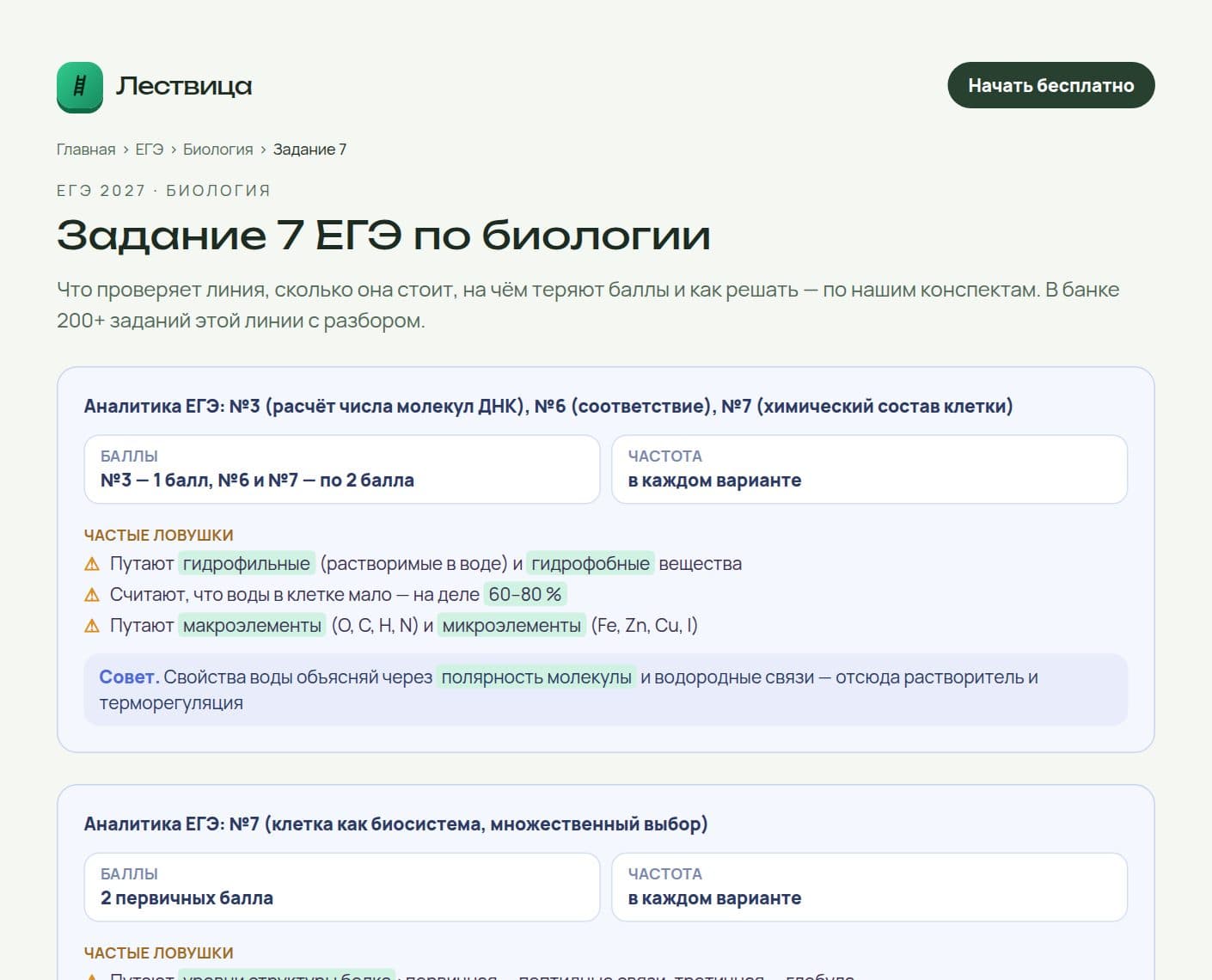Screen dimensions: 1212x980
Task: Navigate to the Биология breadcrumb
Action: [x=218, y=150]
